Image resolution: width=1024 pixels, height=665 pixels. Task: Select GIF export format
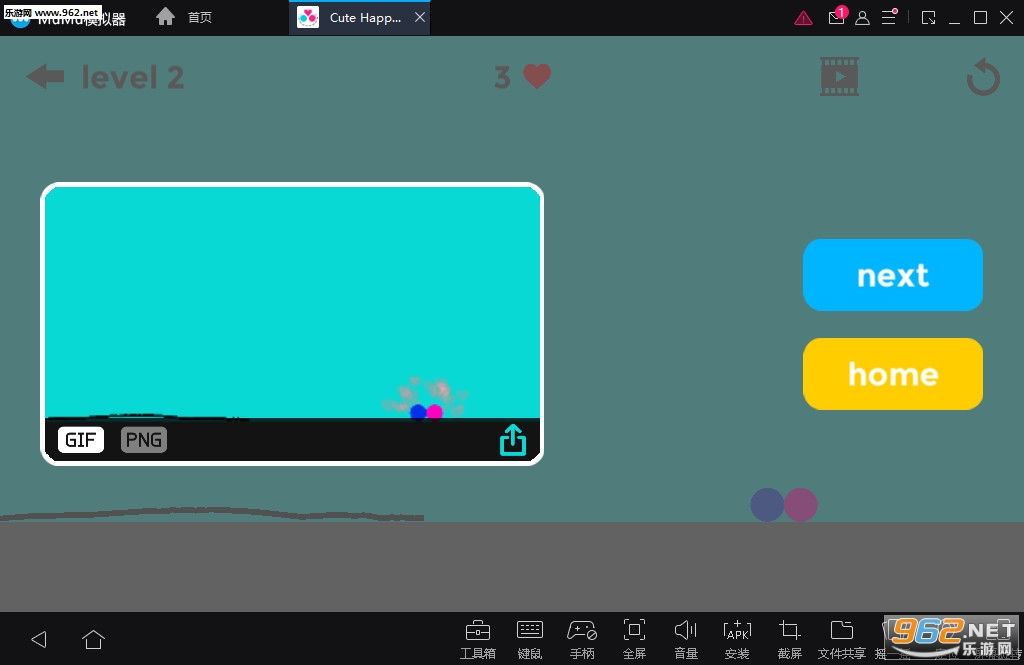[80, 440]
